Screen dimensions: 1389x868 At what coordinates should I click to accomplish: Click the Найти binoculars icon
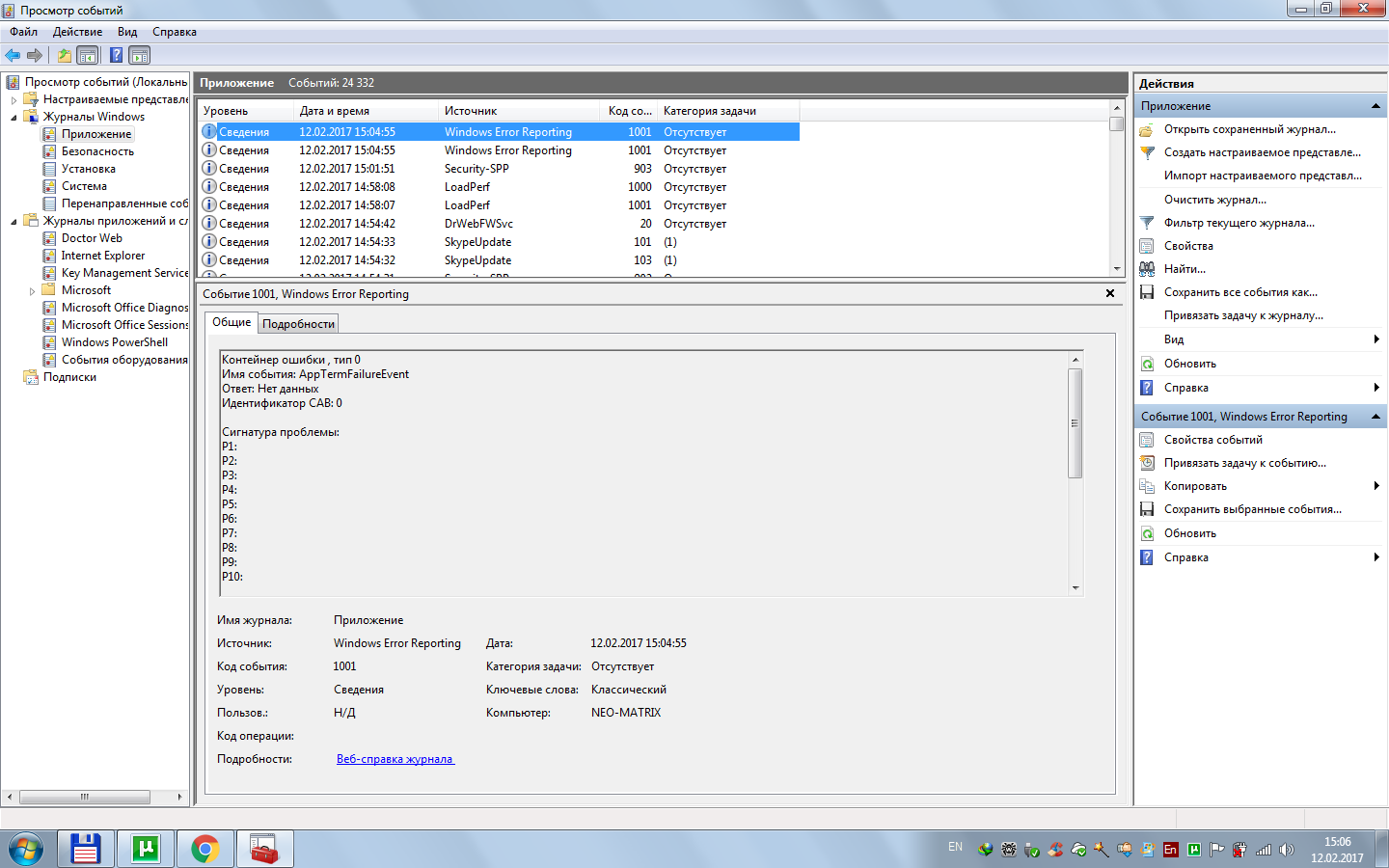click(x=1147, y=269)
